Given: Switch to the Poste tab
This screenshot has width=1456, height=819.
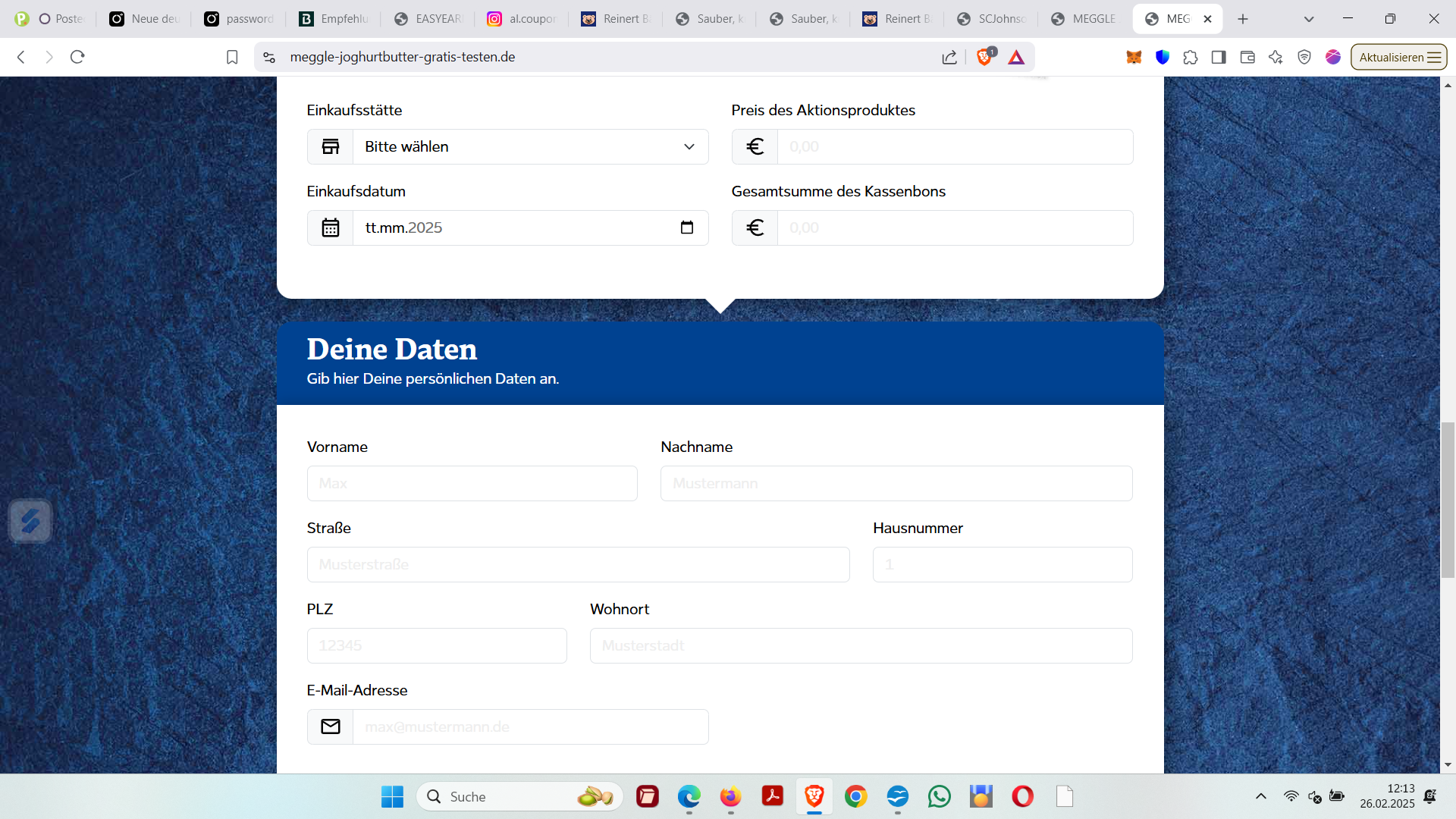Looking at the screenshot, I should click(x=50, y=19).
